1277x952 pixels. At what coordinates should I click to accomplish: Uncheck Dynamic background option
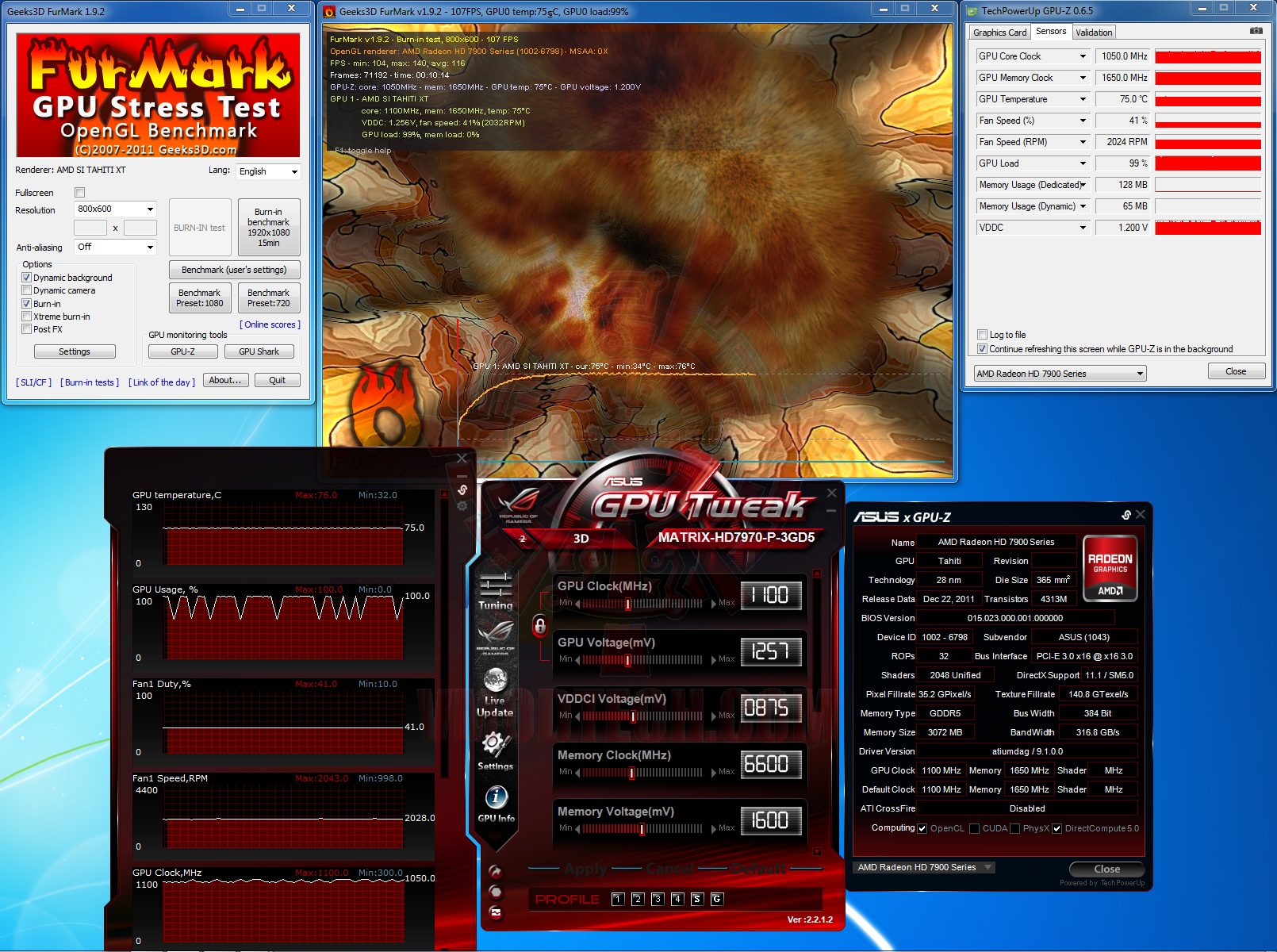click(27, 278)
